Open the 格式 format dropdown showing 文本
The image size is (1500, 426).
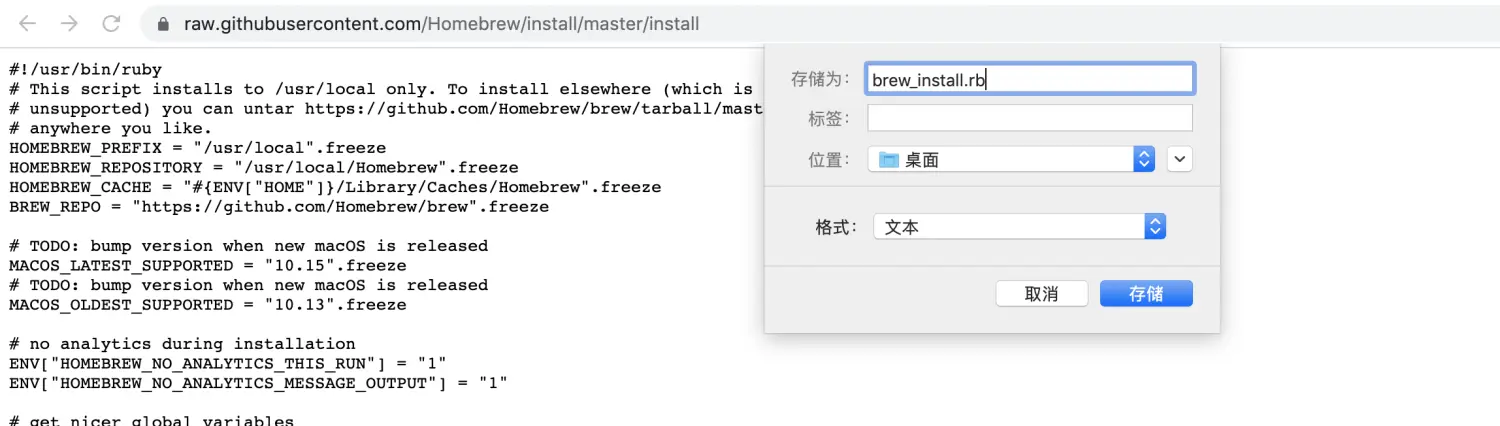[1019, 227]
